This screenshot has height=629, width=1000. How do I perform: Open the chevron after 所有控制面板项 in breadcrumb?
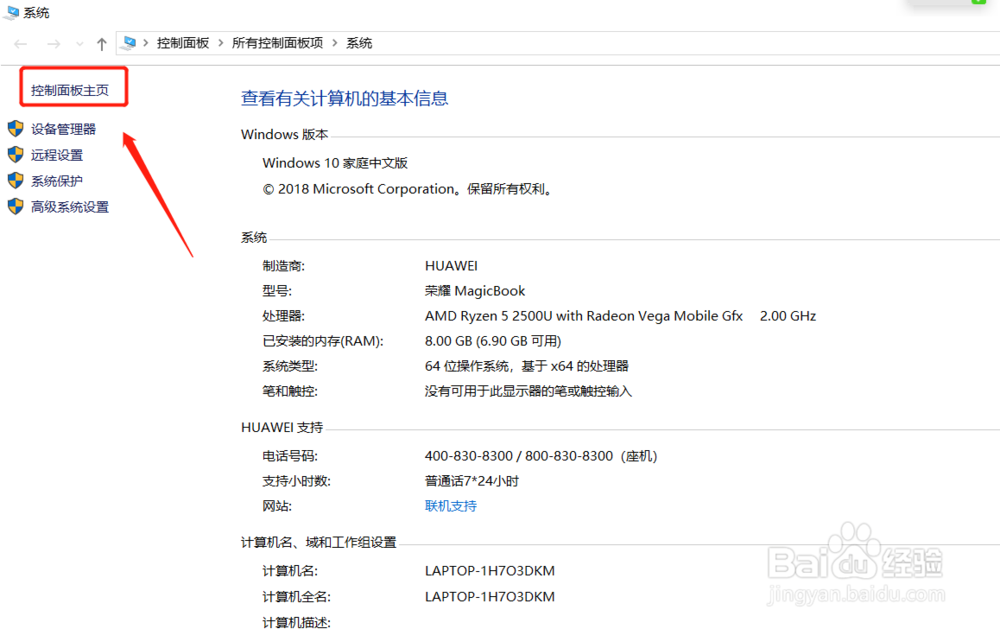tap(336, 43)
